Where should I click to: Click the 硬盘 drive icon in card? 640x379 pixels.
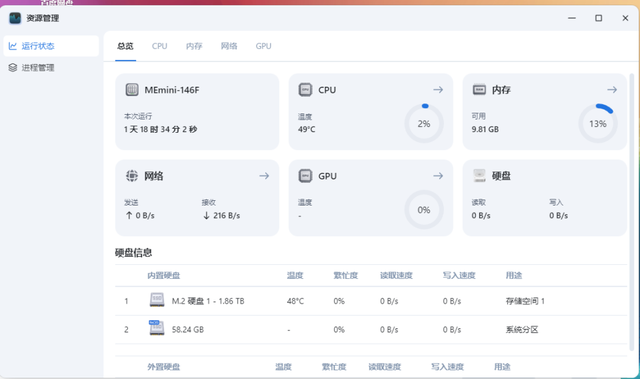[x=479, y=176]
